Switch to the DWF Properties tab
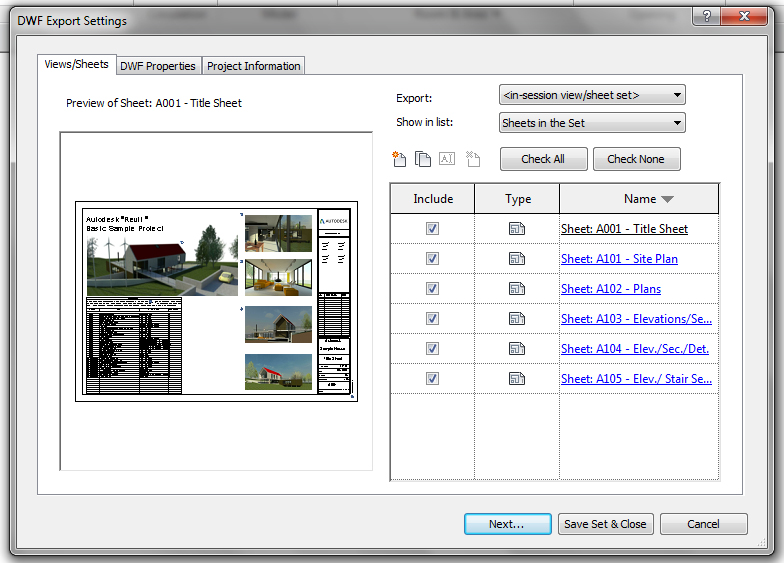The width and height of the screenshot is (784, 563). click(158, 66)
